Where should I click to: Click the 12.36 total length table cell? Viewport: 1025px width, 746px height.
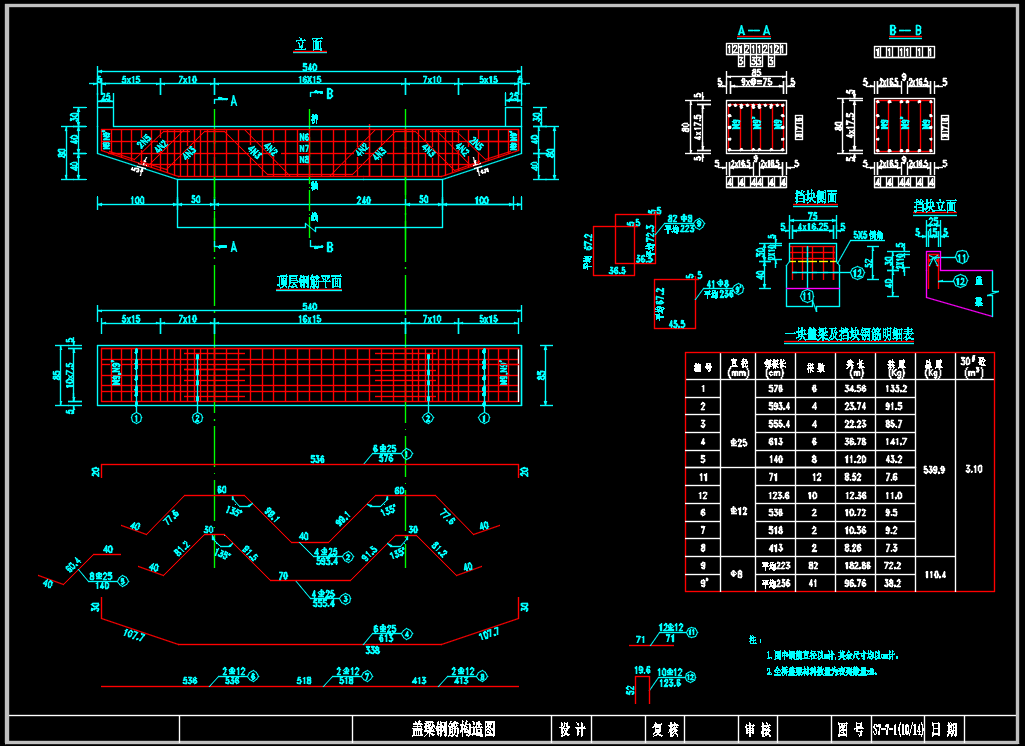(855, 496)
